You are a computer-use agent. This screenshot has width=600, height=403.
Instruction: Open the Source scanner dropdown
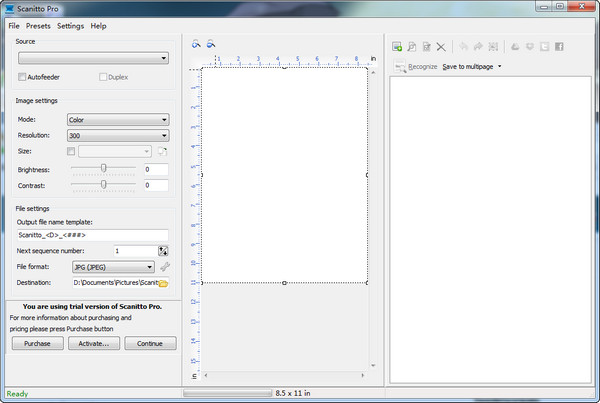pos(93,58)
